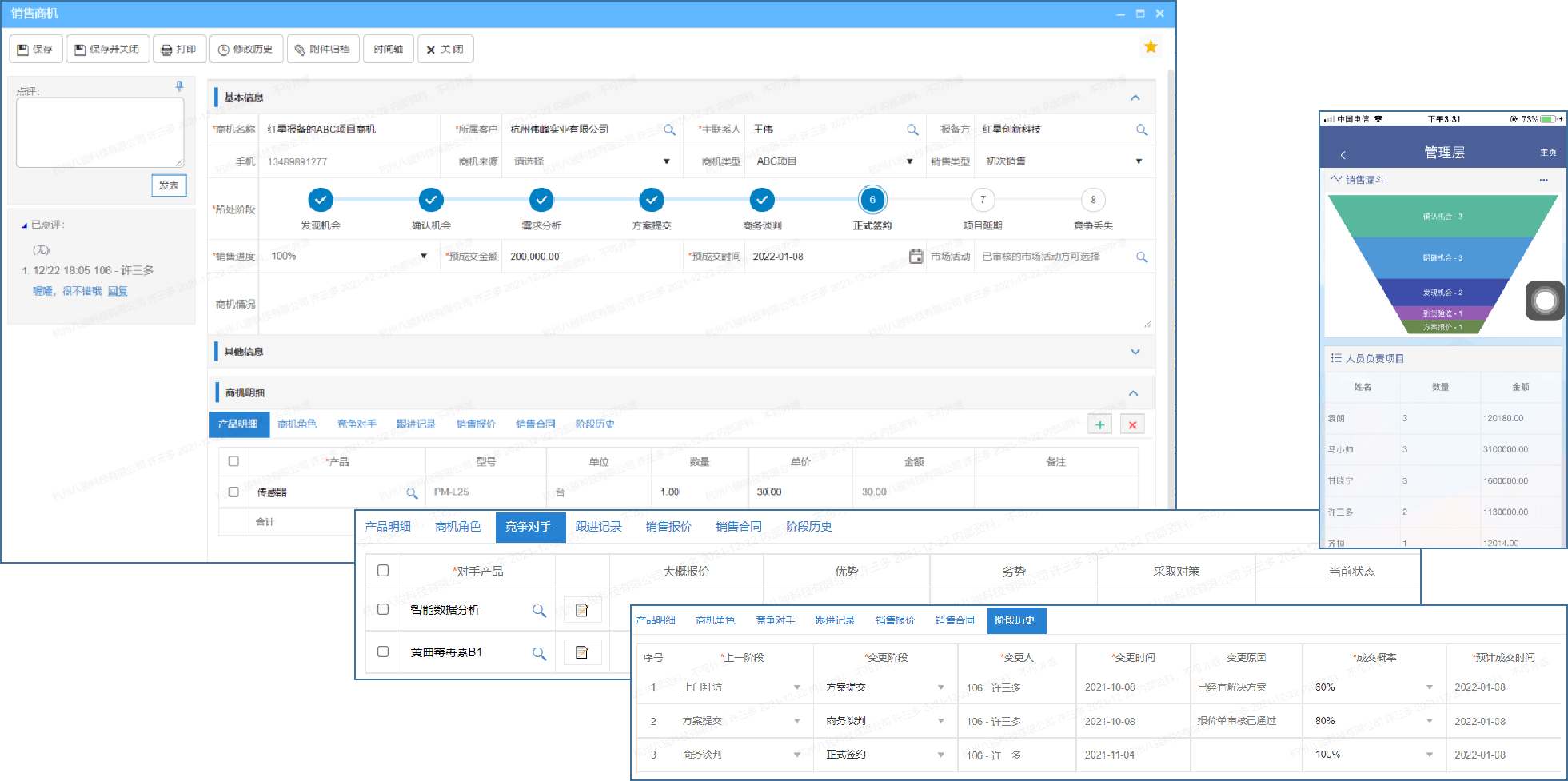Check the 传感器 product row checkbox

tap(233, 492)
